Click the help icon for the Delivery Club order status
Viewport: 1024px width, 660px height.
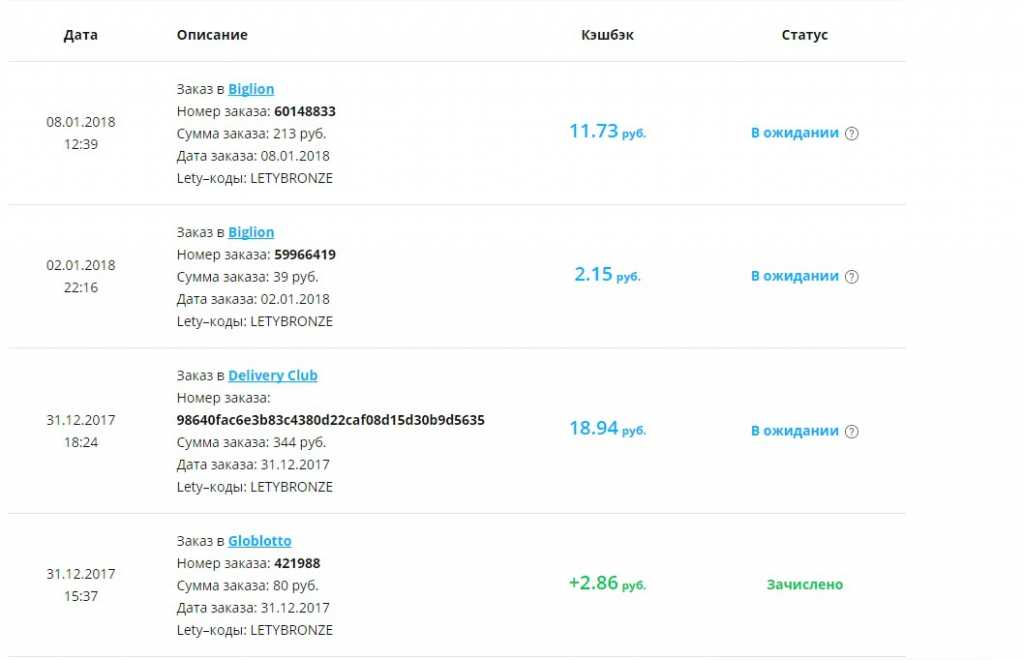(x=852, y=431)
